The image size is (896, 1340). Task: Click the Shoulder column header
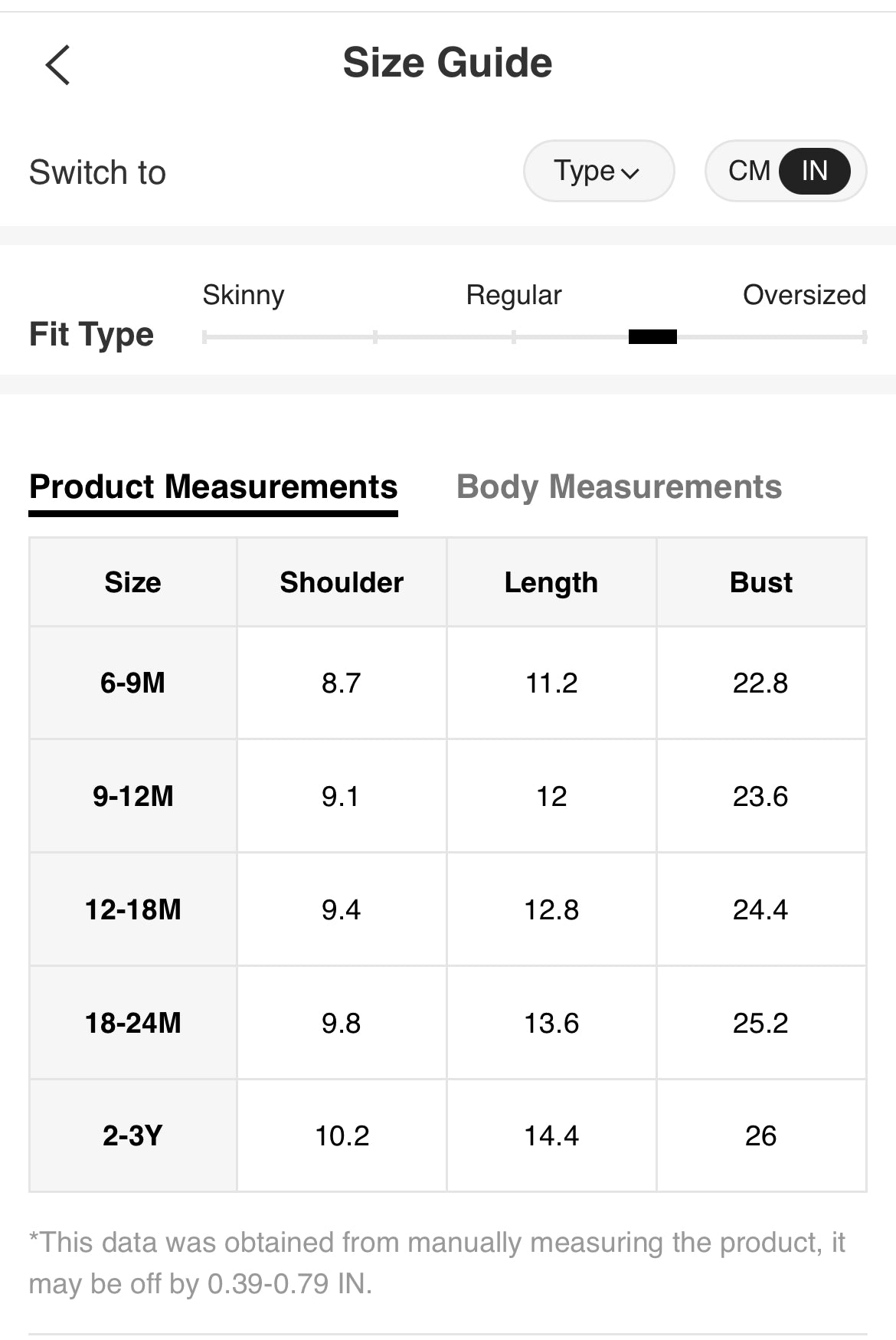[342, 582]
